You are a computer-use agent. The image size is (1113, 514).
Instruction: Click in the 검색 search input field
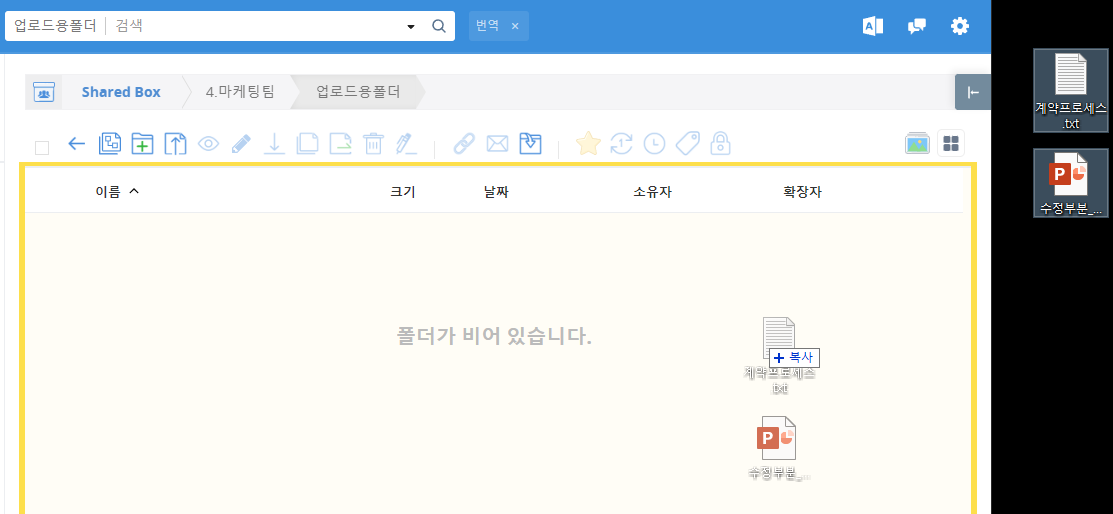point(260,26)
